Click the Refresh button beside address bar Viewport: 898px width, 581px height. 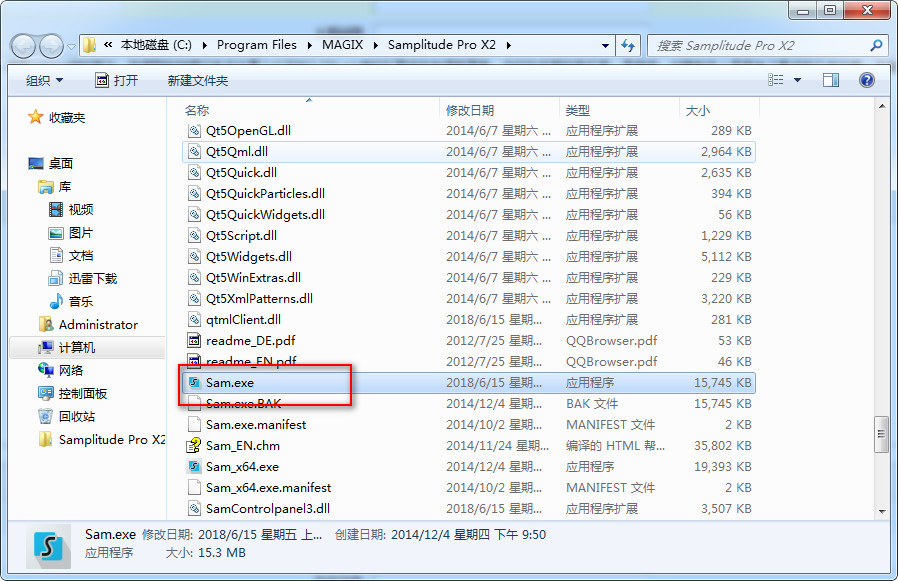pos(628,45)
